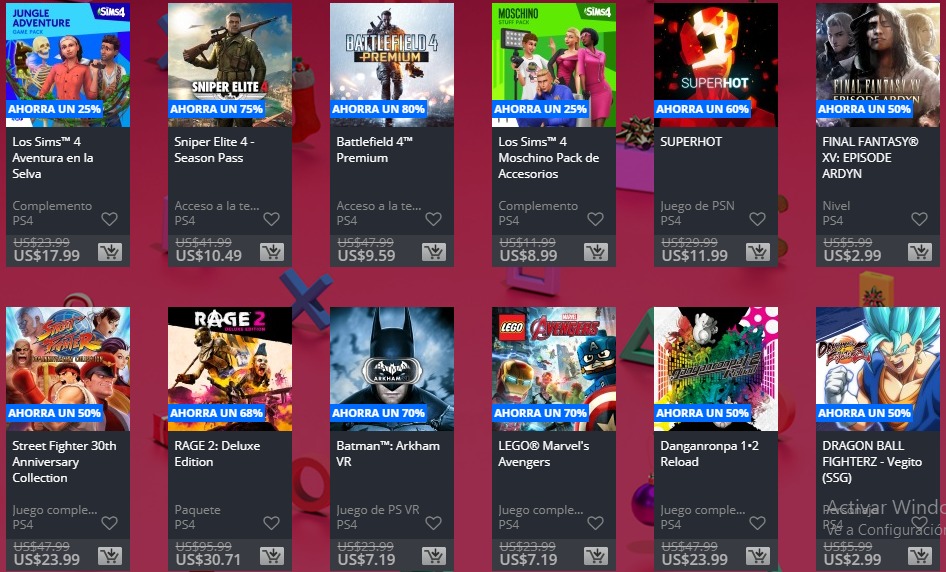
Task: Open the Street Fighter 30th Anniversary cover image
Action: coord(68,369)
